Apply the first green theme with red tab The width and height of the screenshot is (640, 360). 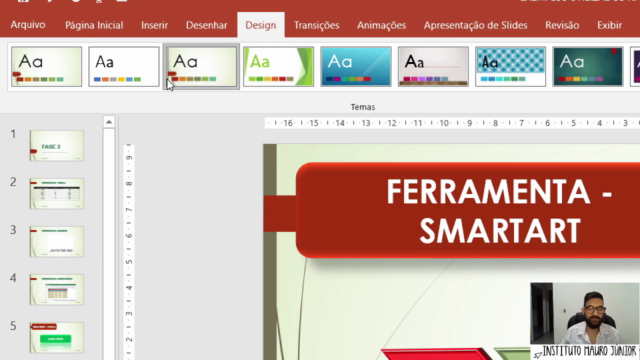point(47,67)
